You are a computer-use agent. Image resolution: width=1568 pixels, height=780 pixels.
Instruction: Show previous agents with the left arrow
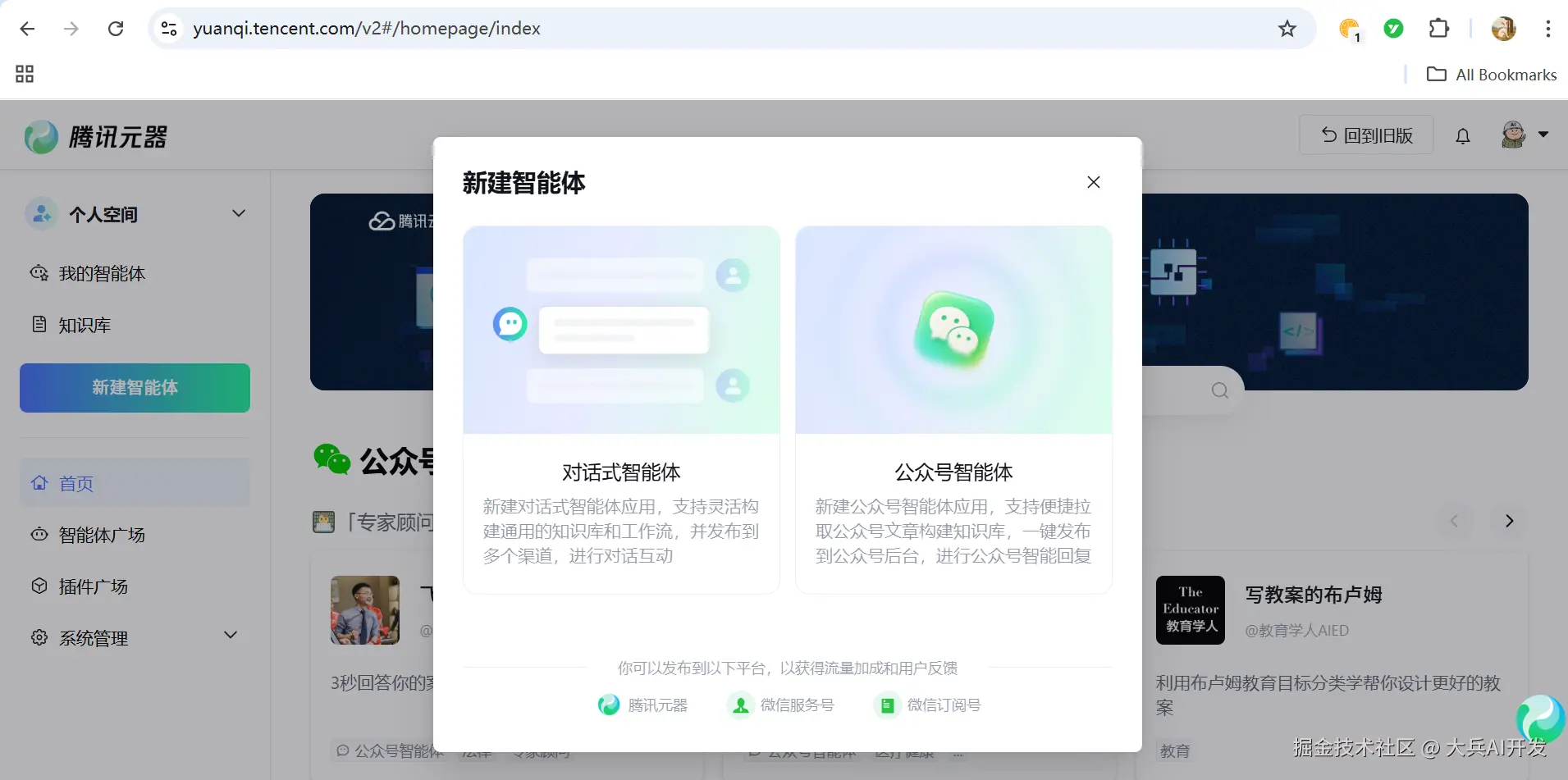pos(1454,521)
